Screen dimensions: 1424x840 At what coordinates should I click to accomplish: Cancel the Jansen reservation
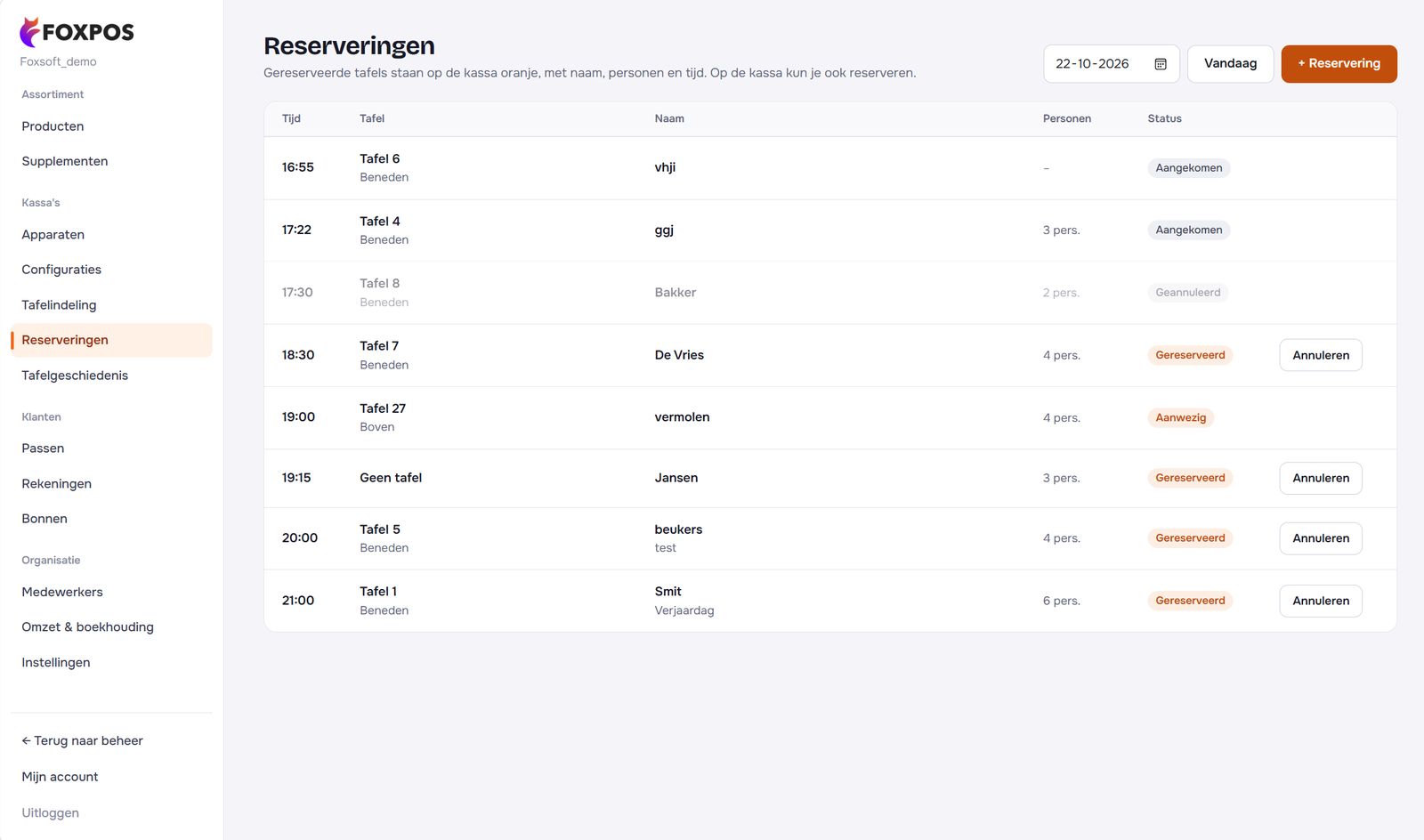(1321, 478)
